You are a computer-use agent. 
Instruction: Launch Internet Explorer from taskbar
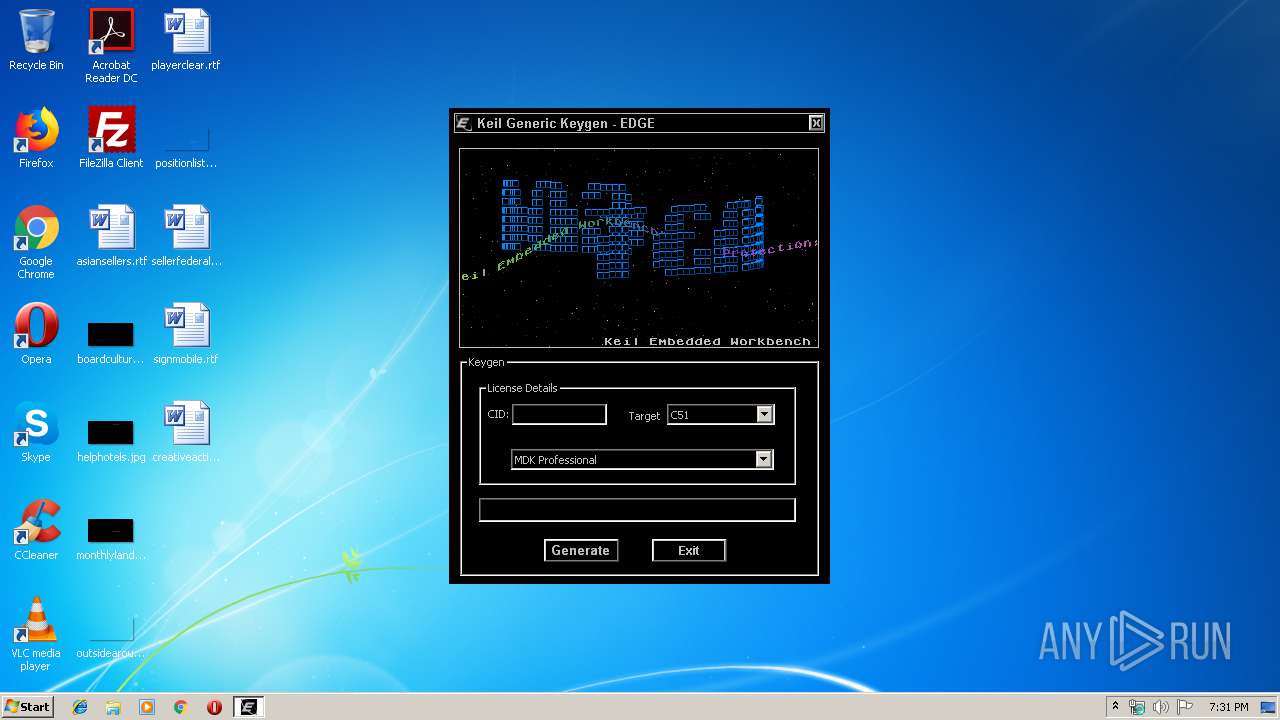[x=80, y=707]
